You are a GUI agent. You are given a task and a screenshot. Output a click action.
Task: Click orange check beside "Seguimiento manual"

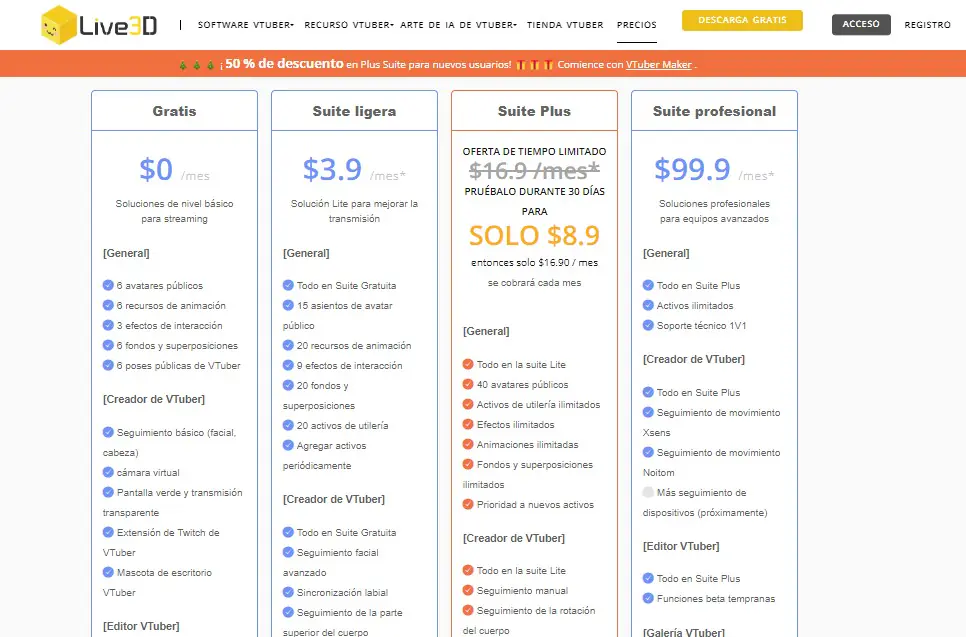[x=468, y=590]
